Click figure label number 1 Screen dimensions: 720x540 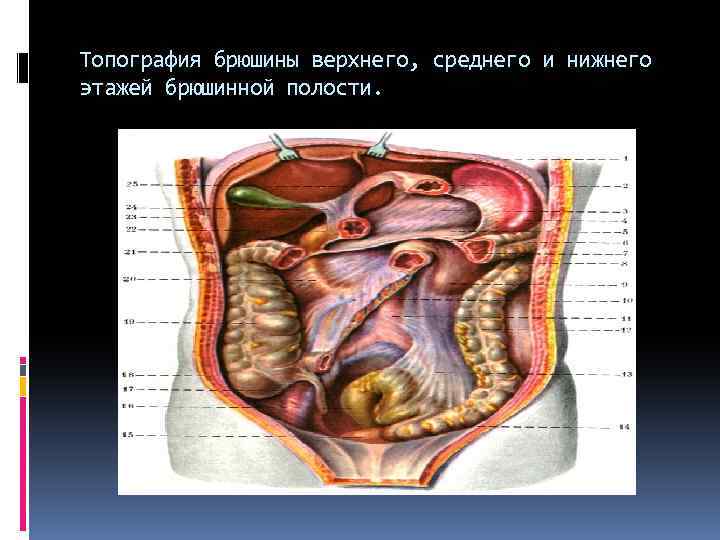tap(625, 159)
